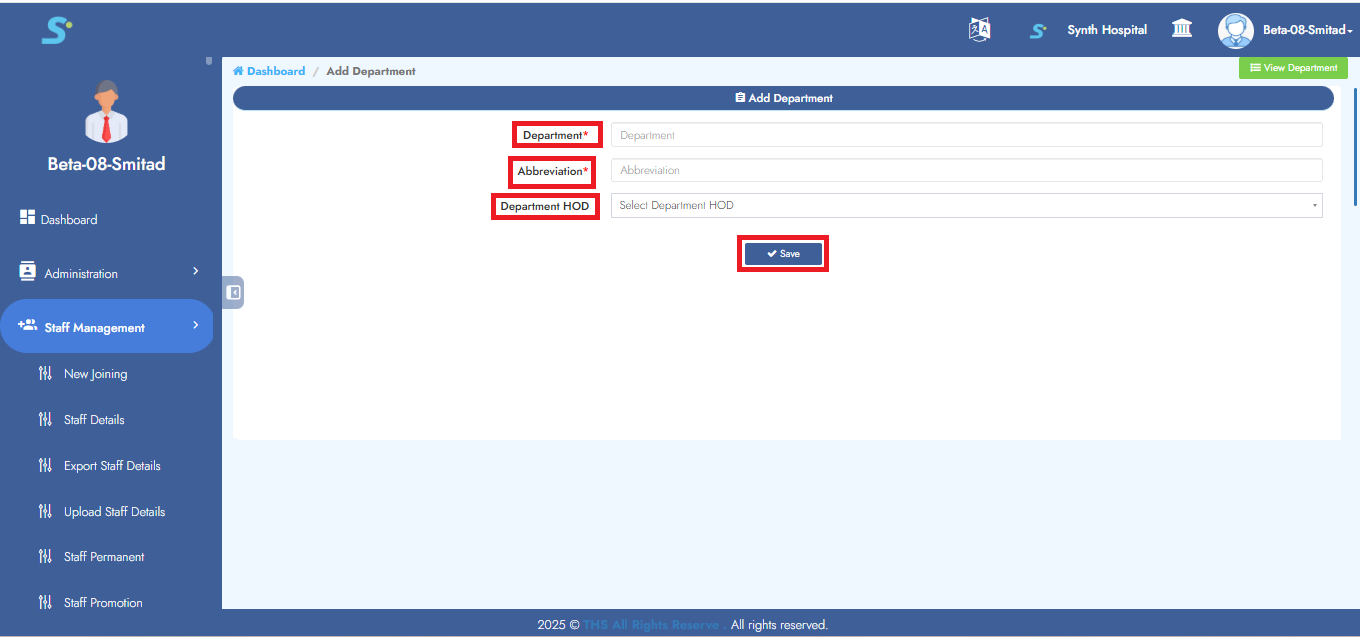Go to Upload Staff Details
This screenshot has width=1360, height=637.
114,512
